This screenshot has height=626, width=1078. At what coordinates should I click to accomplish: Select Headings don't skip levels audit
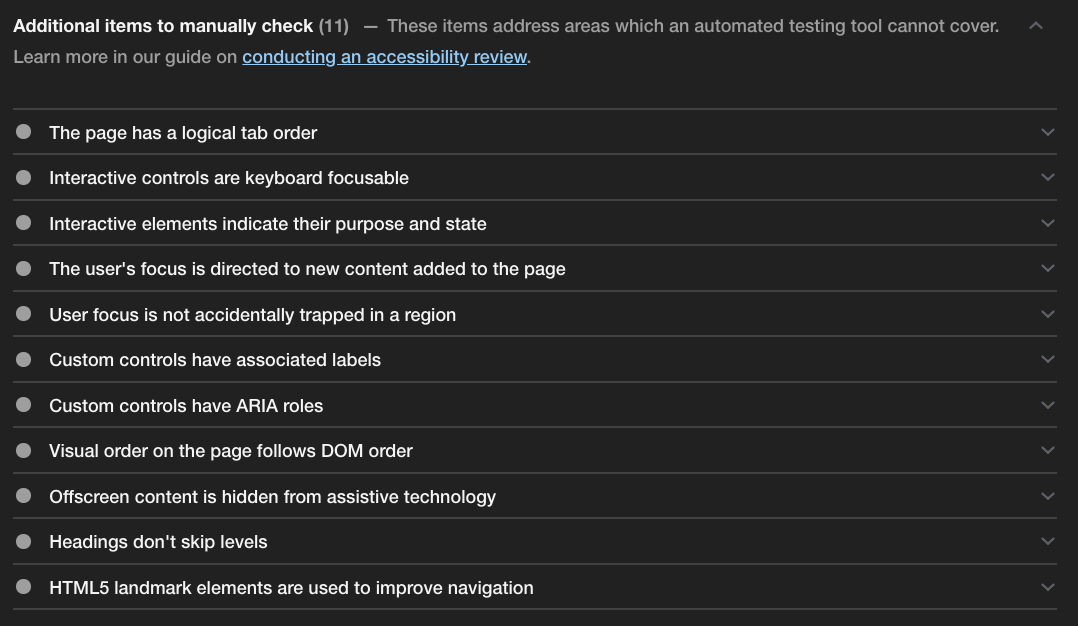click(x=535, y=541)
